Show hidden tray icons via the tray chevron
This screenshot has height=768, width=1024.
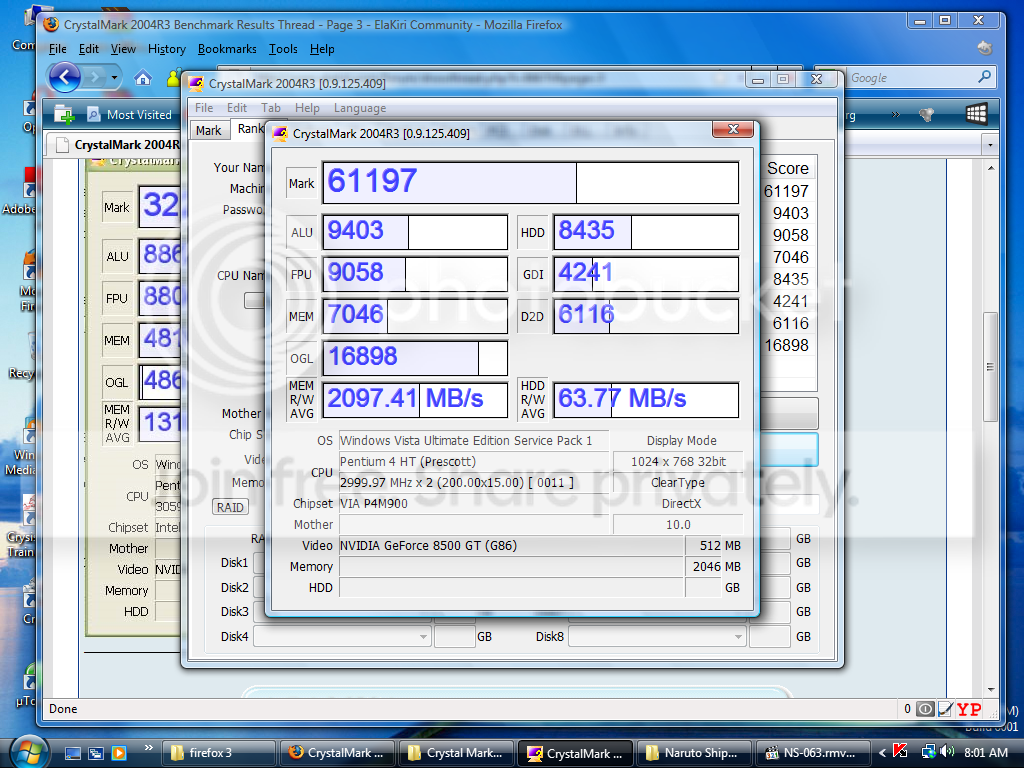[x=882, y=753]
